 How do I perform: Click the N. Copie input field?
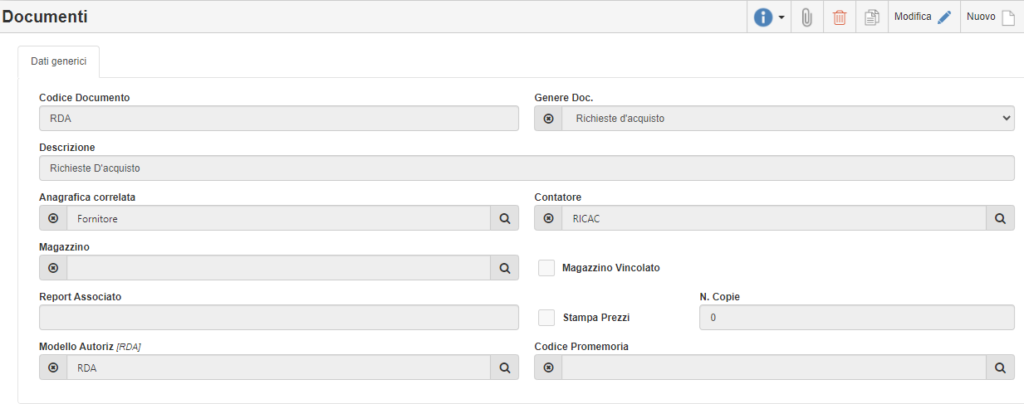click(x=857, y=318)
